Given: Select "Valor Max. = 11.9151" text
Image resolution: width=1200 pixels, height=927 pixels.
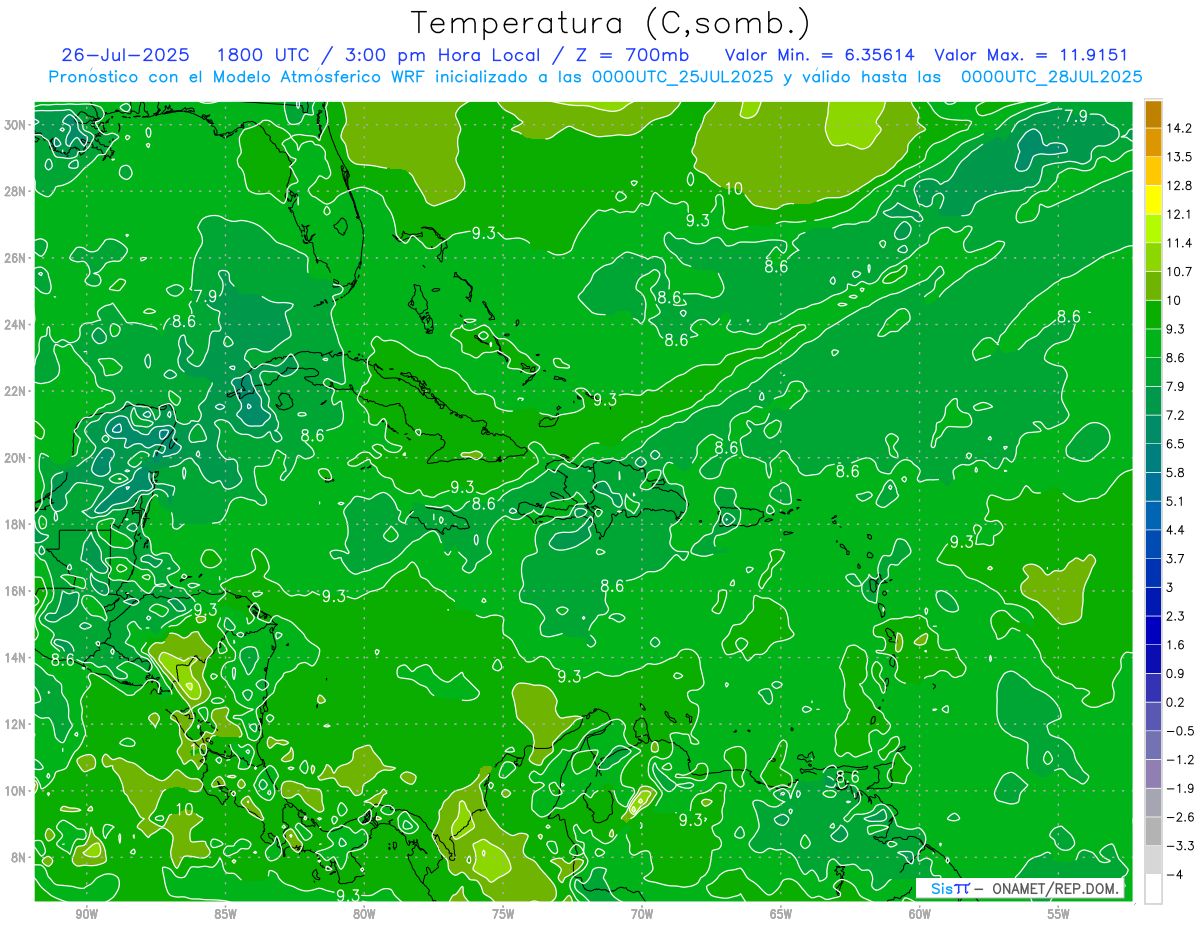Looking at the screenshot, I should (1031, 55).
